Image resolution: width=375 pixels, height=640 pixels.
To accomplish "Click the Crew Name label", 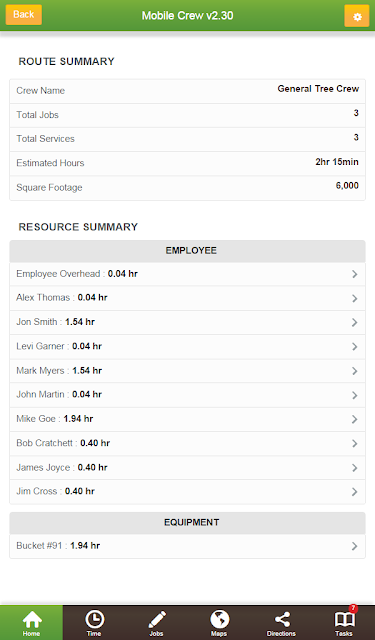I will [x=40, y=91].
